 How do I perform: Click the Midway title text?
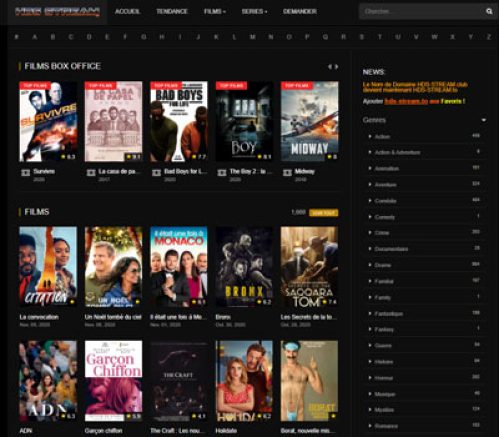(x=305, y=171)
